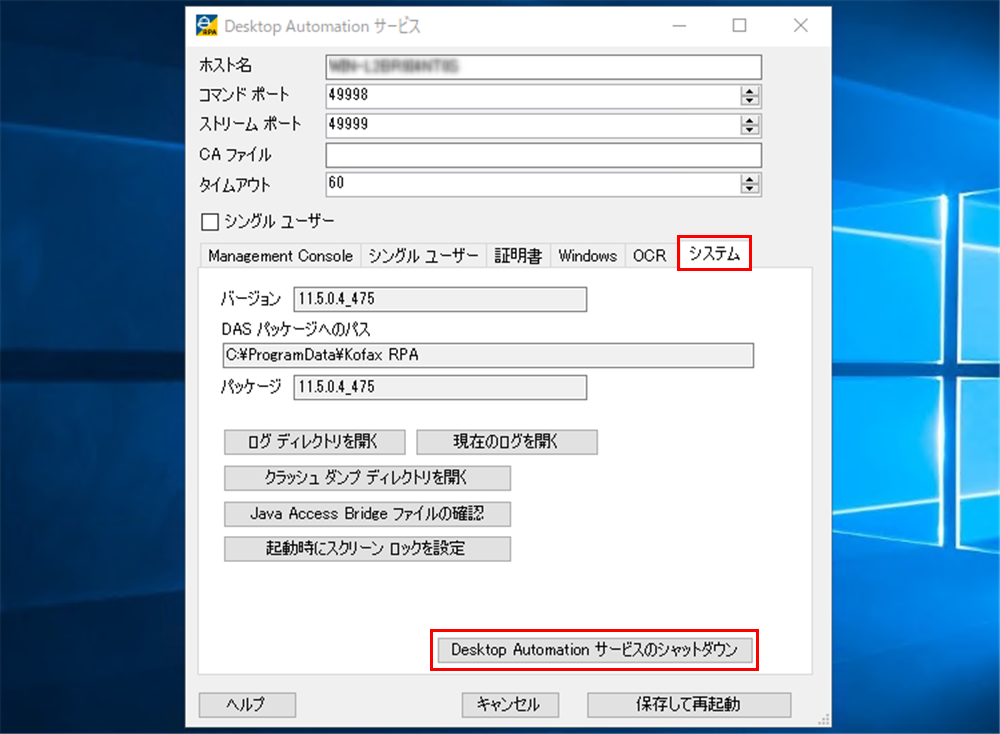
Task: Increase the タイムアウト value with up arrow
Action: 750,179
